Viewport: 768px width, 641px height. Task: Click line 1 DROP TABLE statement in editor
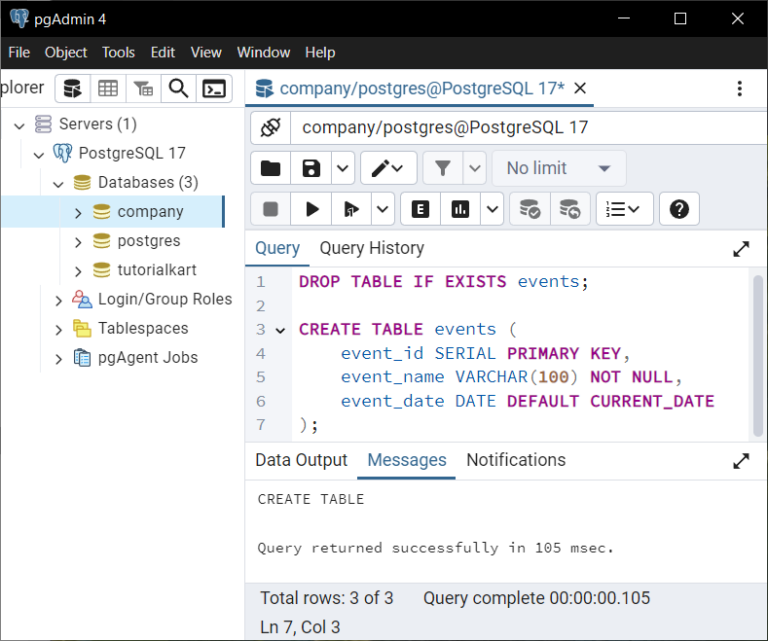tap(443, 282)
